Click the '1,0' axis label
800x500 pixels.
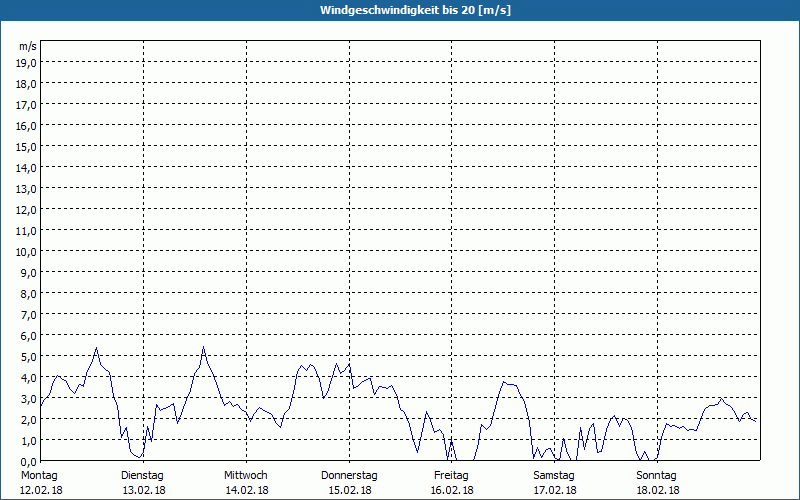(29, 440)
